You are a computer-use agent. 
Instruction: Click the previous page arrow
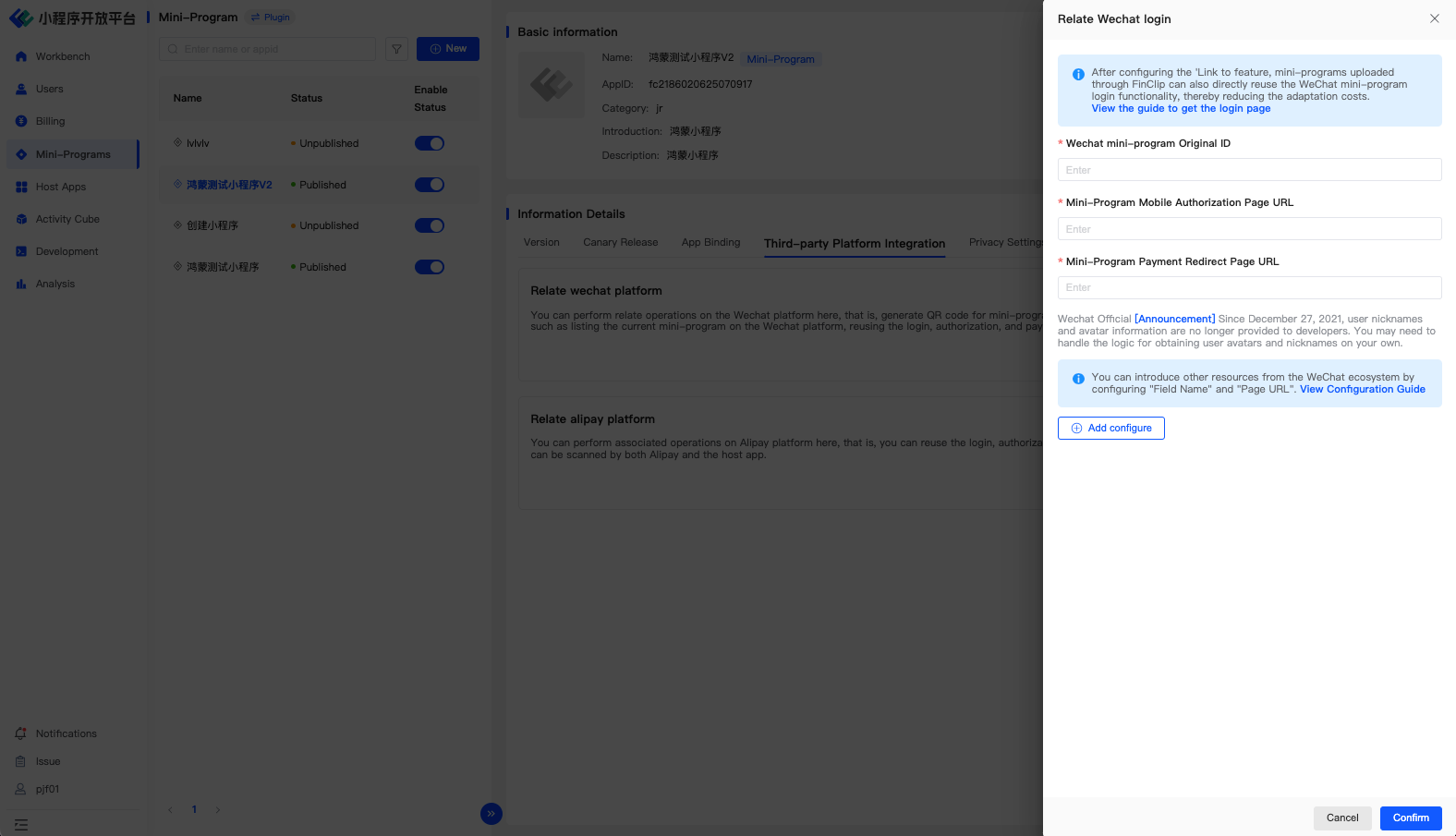click(170, 810)
